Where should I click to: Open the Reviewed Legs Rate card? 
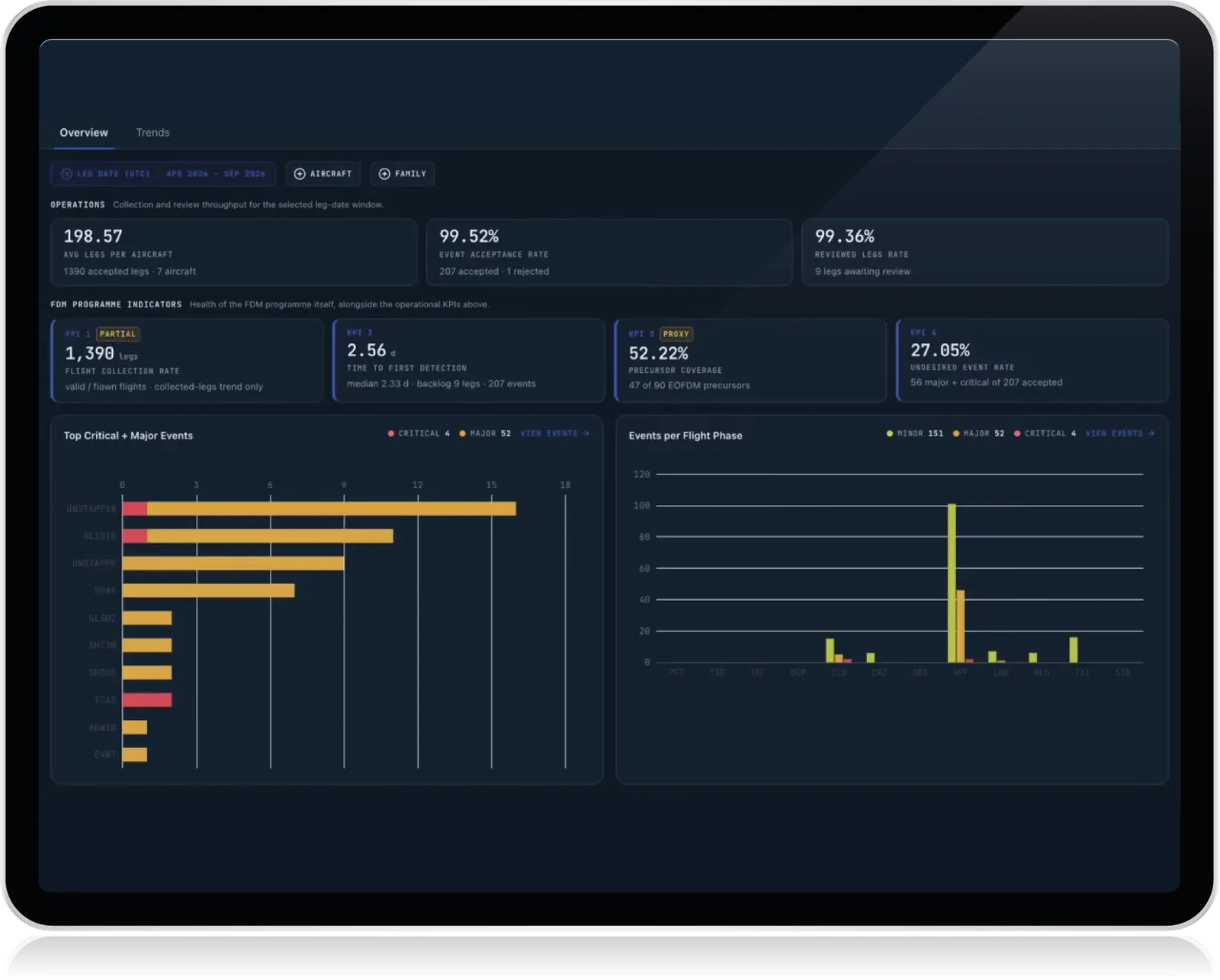tap(985, 252)
